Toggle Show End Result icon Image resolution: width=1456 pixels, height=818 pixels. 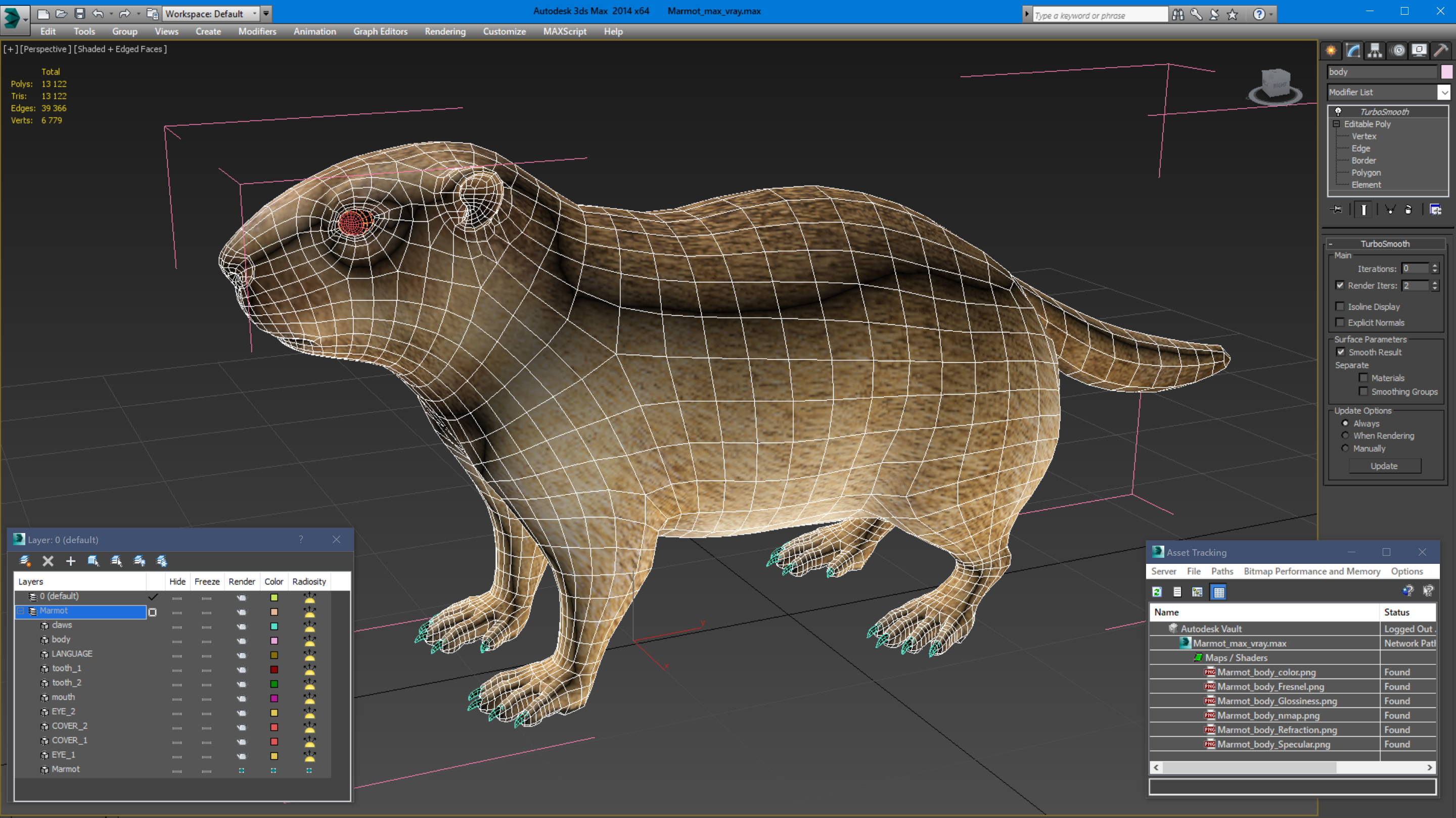[1363, 210]
